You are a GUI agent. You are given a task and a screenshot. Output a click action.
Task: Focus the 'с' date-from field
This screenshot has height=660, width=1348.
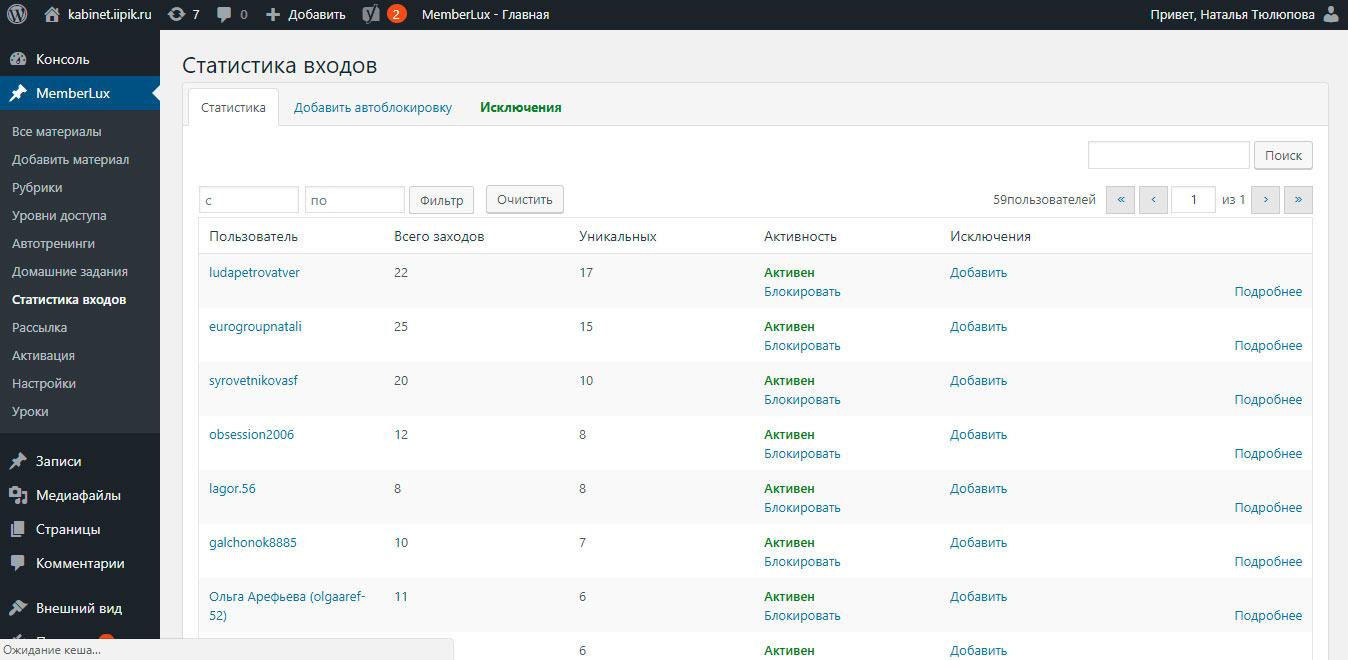coord(249,200)
